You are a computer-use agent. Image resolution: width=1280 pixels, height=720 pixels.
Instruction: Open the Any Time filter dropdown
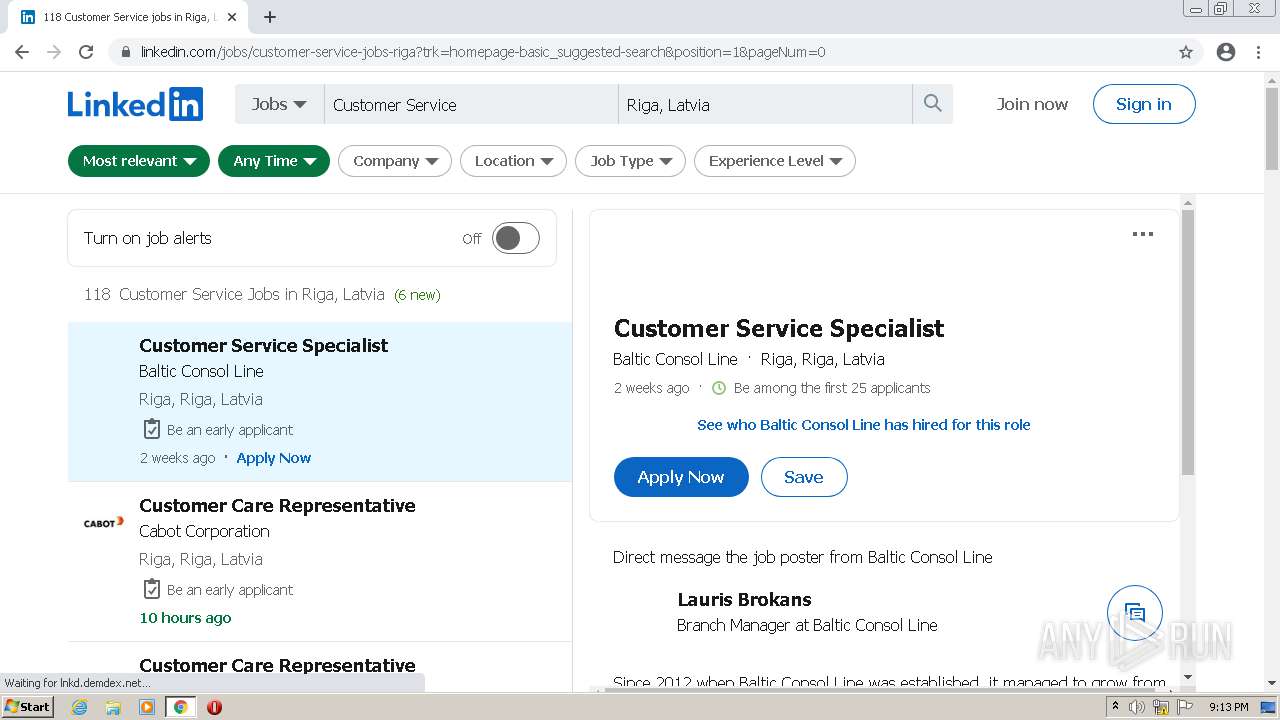pos(274,161)
